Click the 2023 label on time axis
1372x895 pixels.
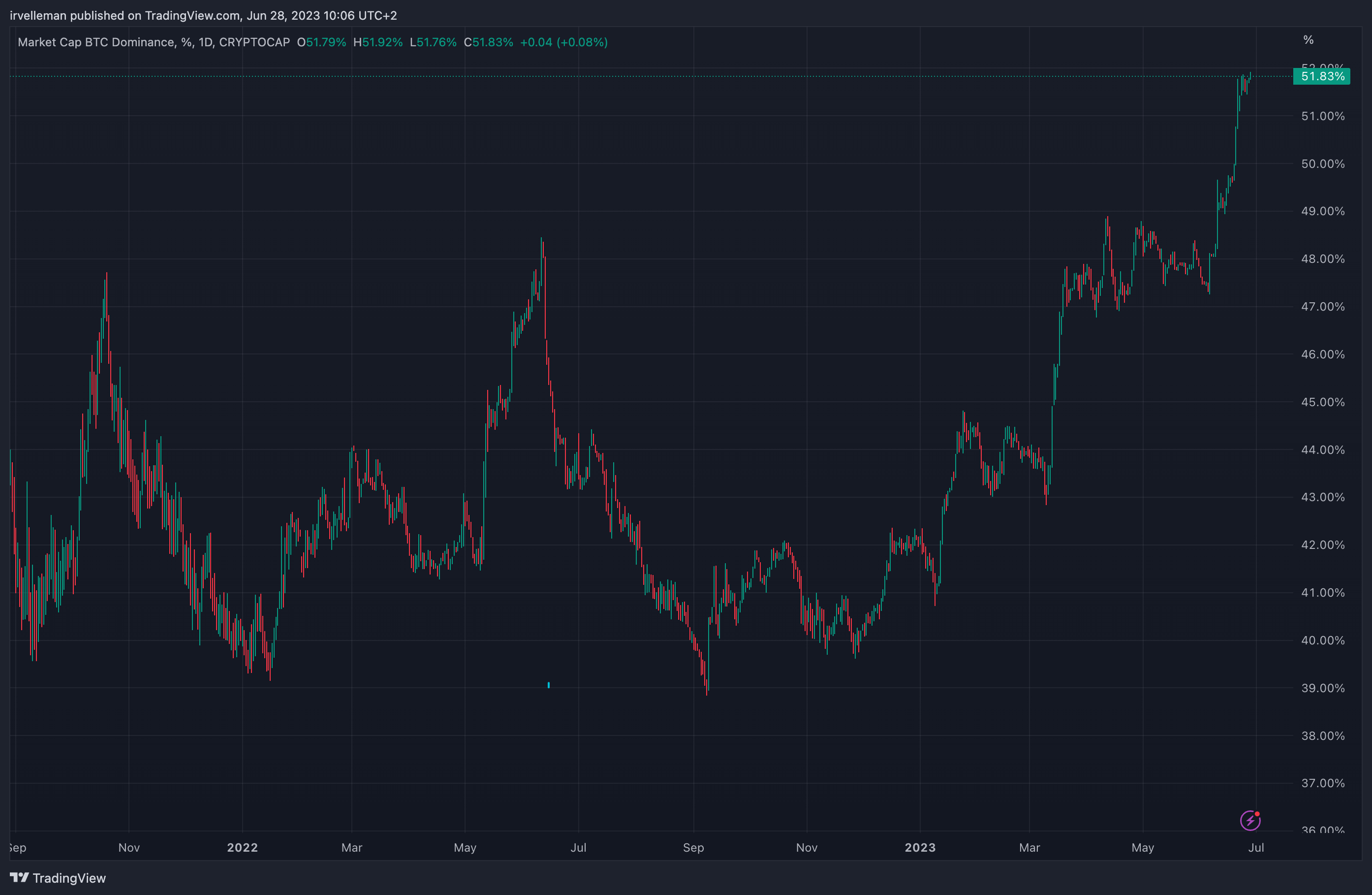click(x=920, y=847)
